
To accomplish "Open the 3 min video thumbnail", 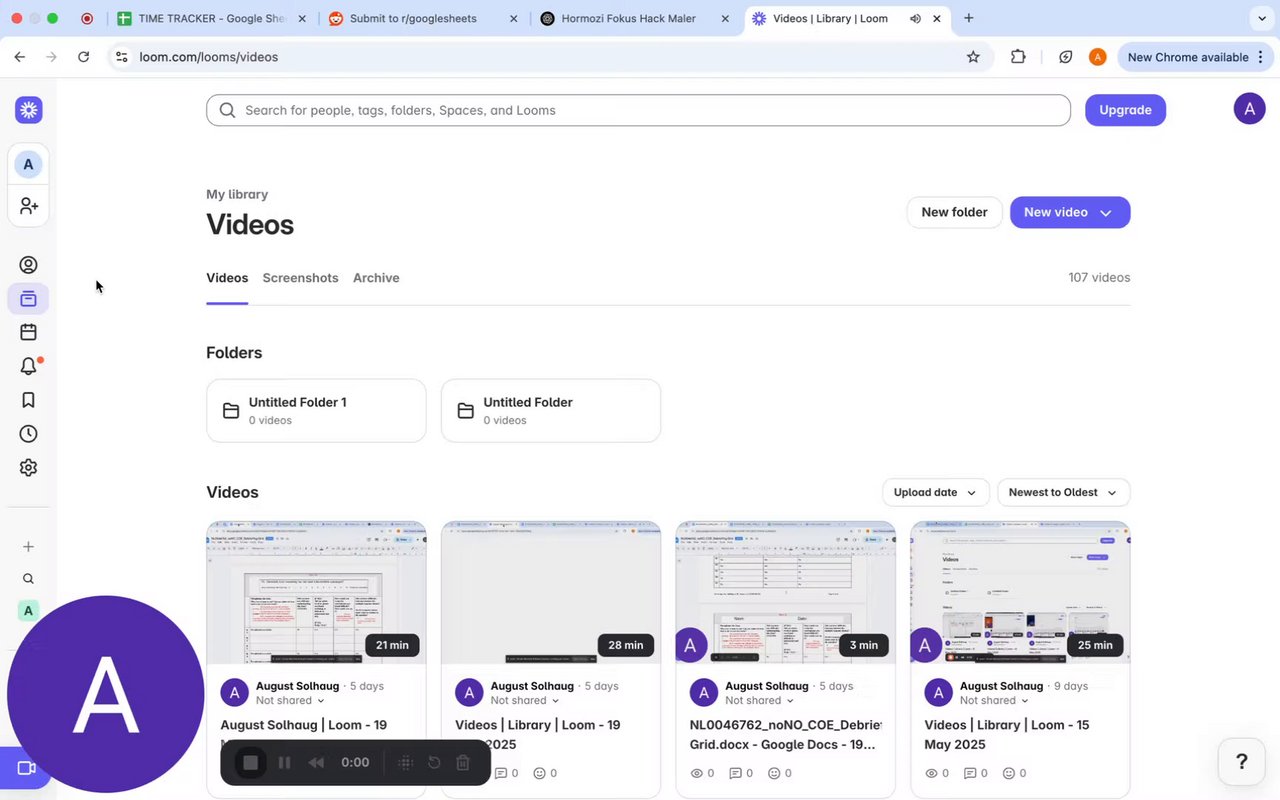I will [785, 591].
